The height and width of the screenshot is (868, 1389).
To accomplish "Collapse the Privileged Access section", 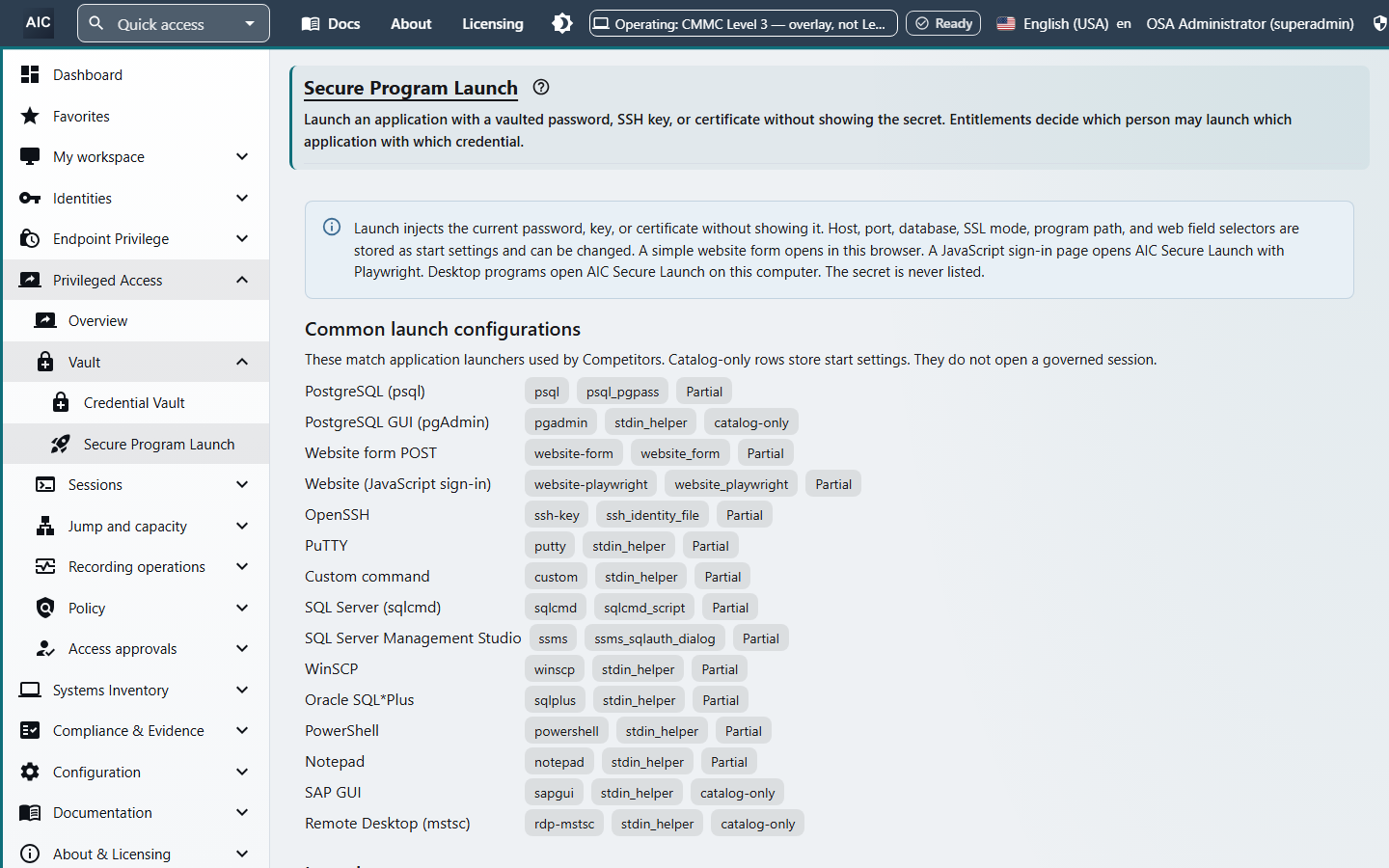I will click(242, 280).
